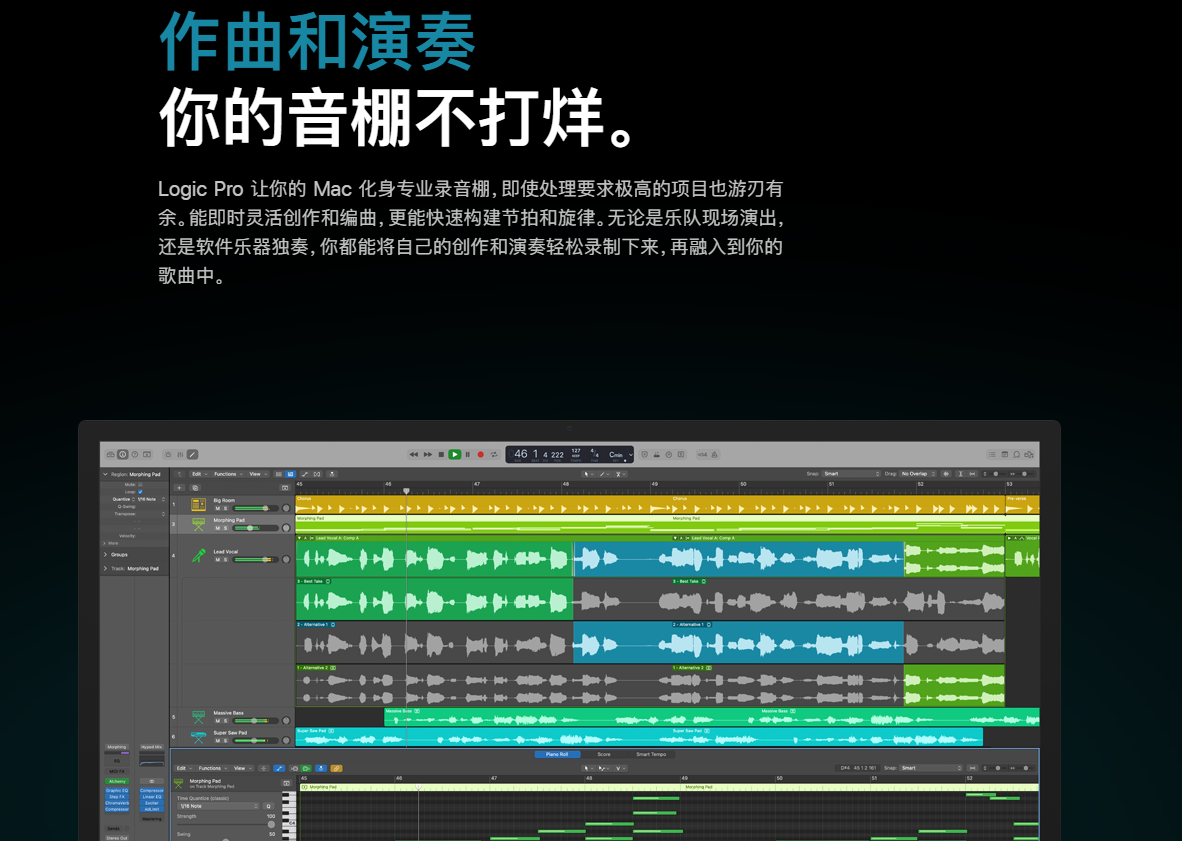The height and width of the screenshot is (841, 1182).
Task: Click the Lead Vocal microphone track icon
Action: pyautogui.click(x=198, y=555)
